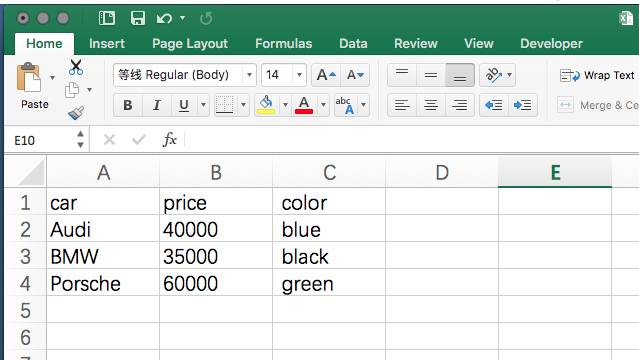The image size is (639, 360).
Task: Open fill color dropdown arrow
Action: point(285,105)
